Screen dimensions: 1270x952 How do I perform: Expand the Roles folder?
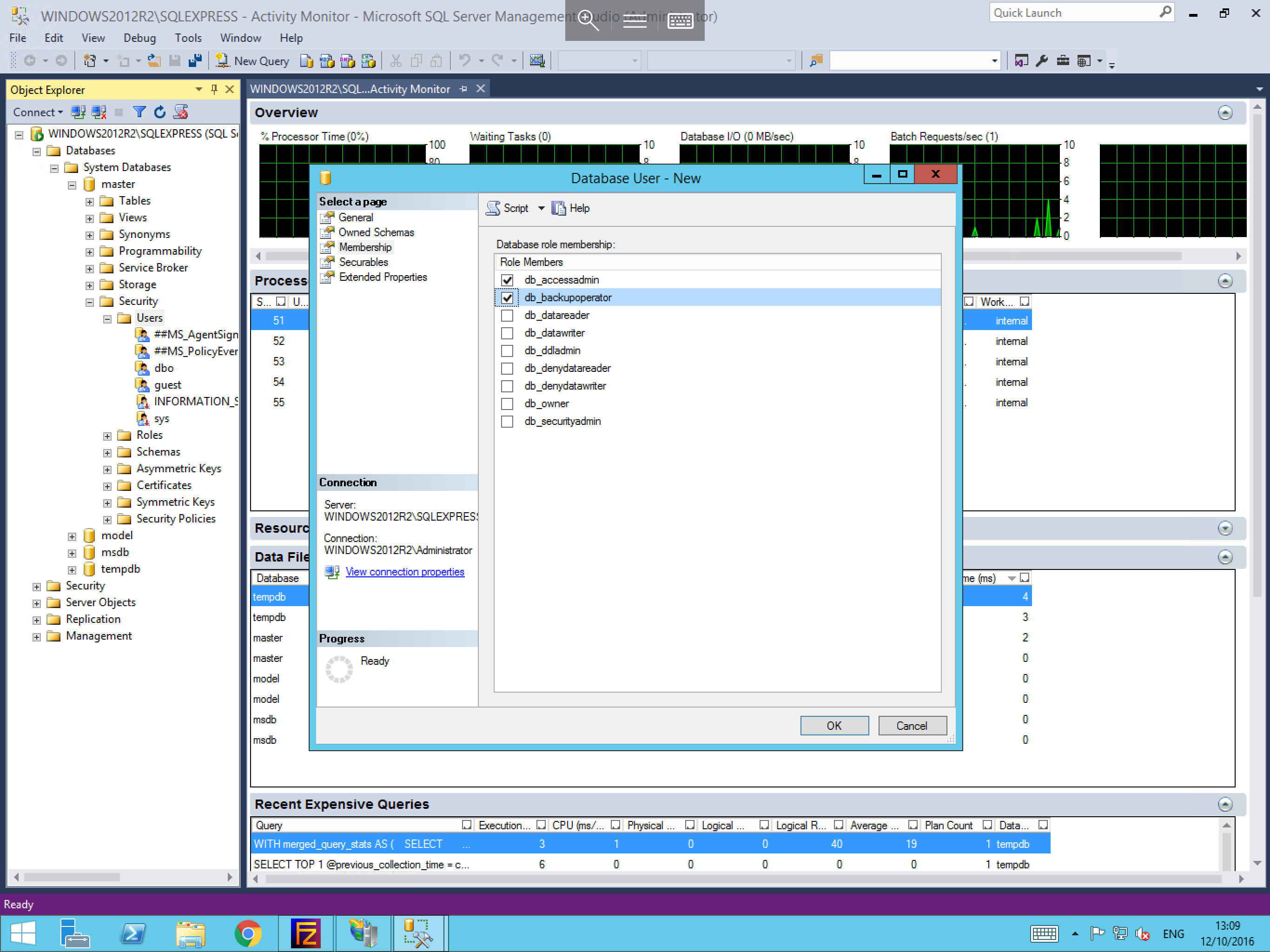[107, 436]
